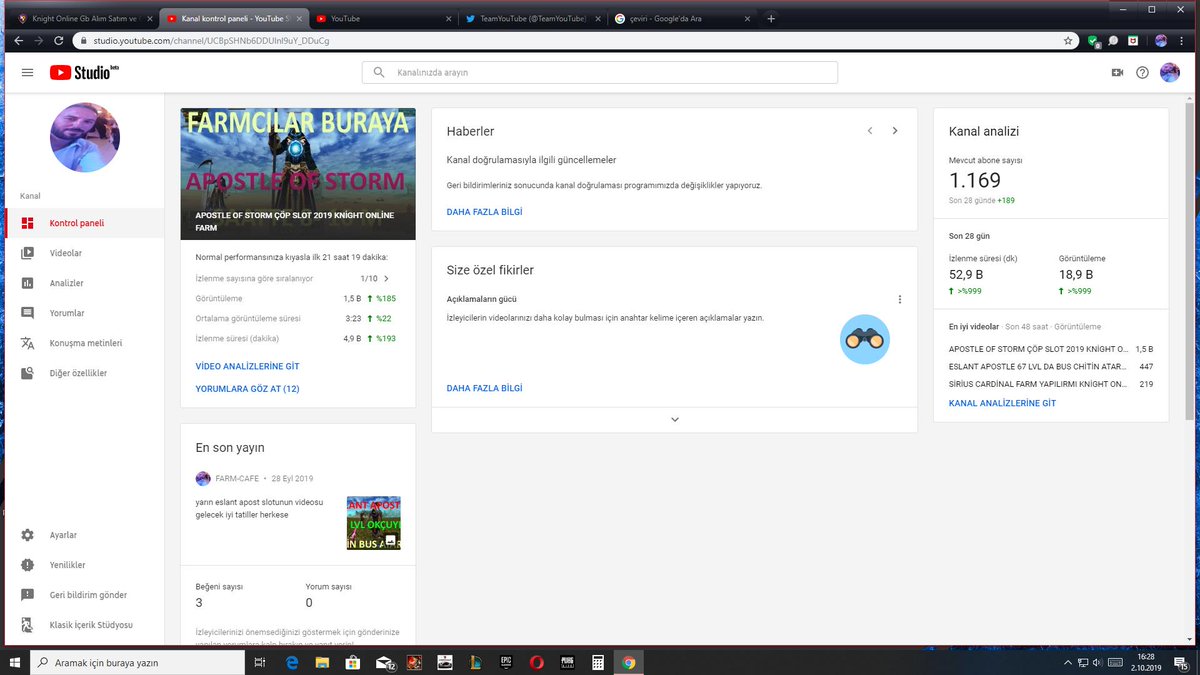Click VİDEO ANALİZLERİNE GİT link
This screenshot has width=1200, height=675.
coord(247,367)
